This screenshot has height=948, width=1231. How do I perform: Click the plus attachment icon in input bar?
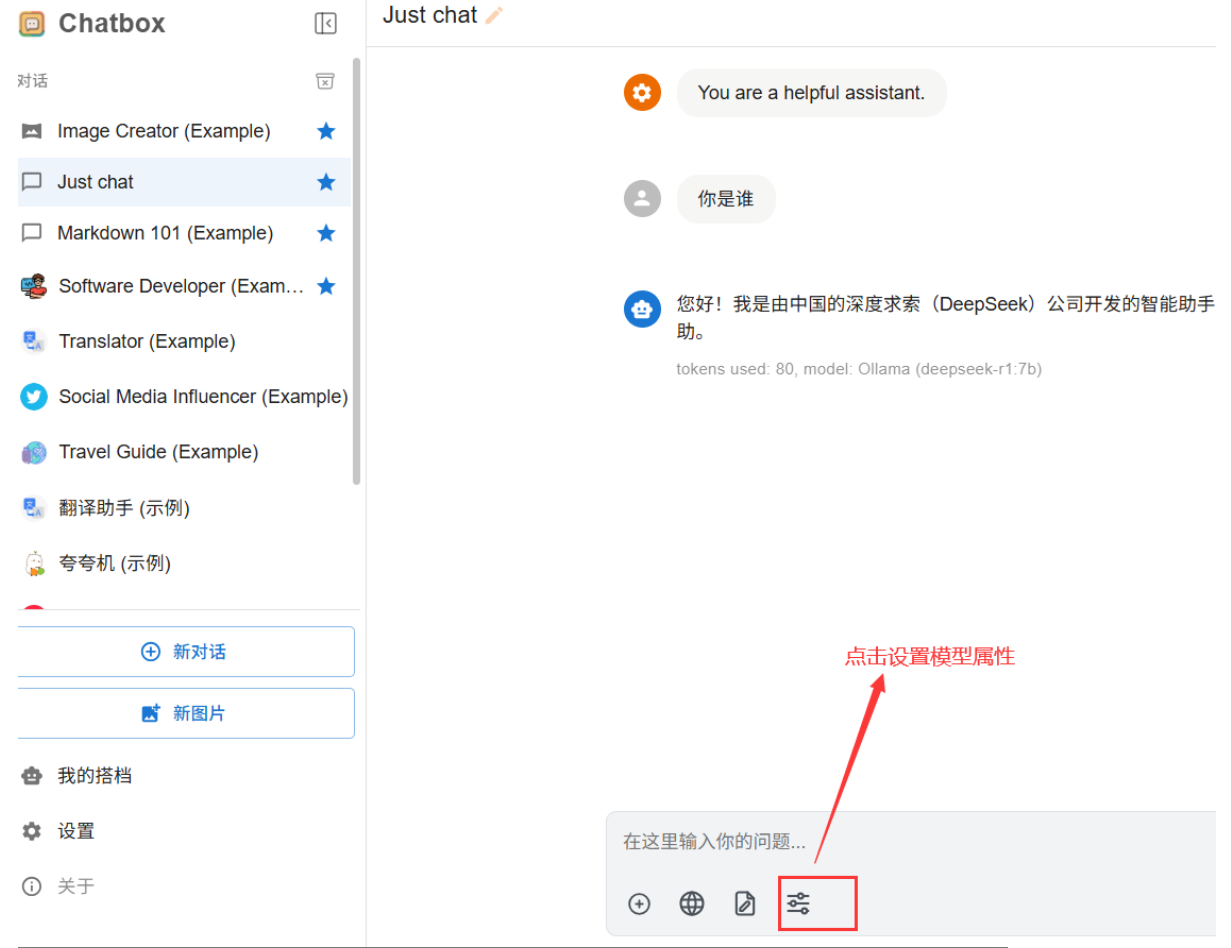(639, 904)
